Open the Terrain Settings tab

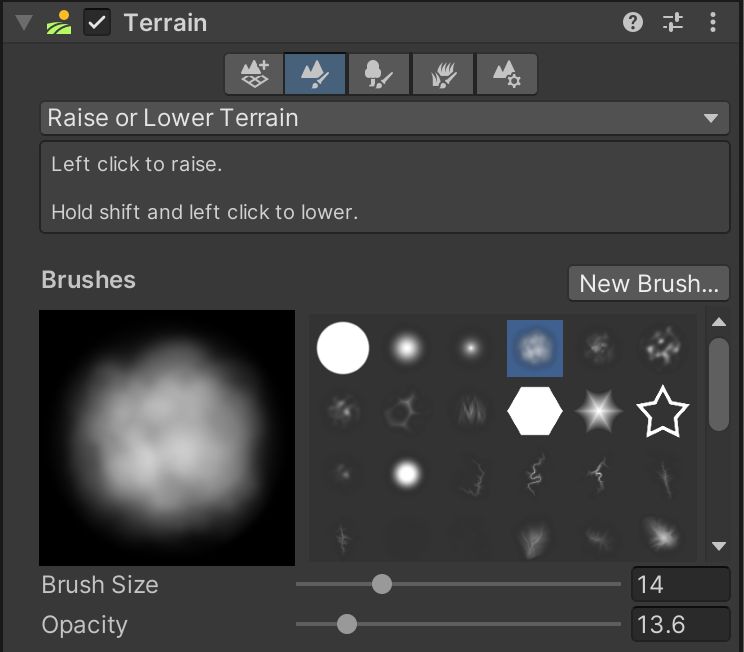click(506, 74)
